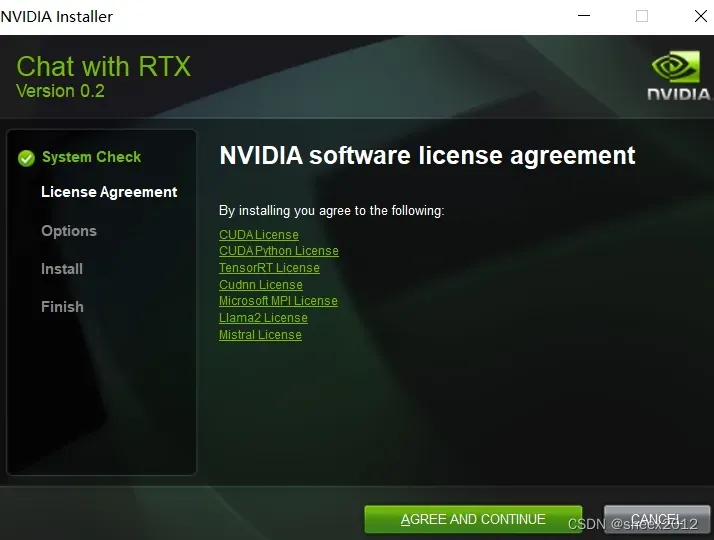Click the NVIDIA Installer title text
The width and height of the screenshot is (714, 540).
click(56, 17)
